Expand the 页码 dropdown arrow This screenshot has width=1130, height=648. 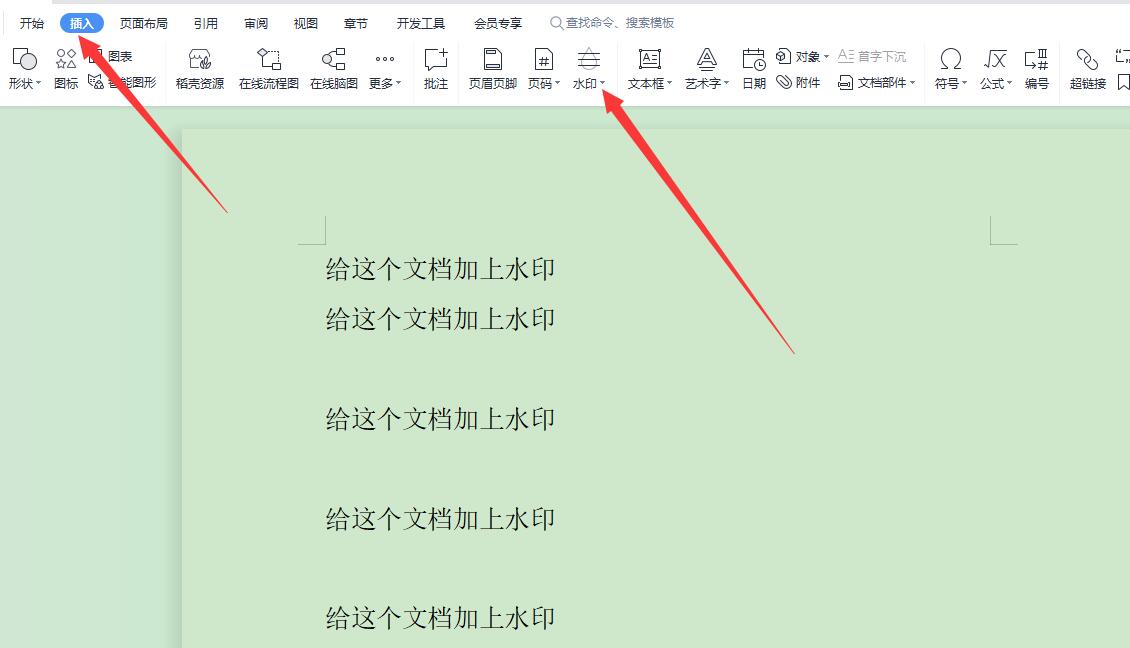point(557,84)
